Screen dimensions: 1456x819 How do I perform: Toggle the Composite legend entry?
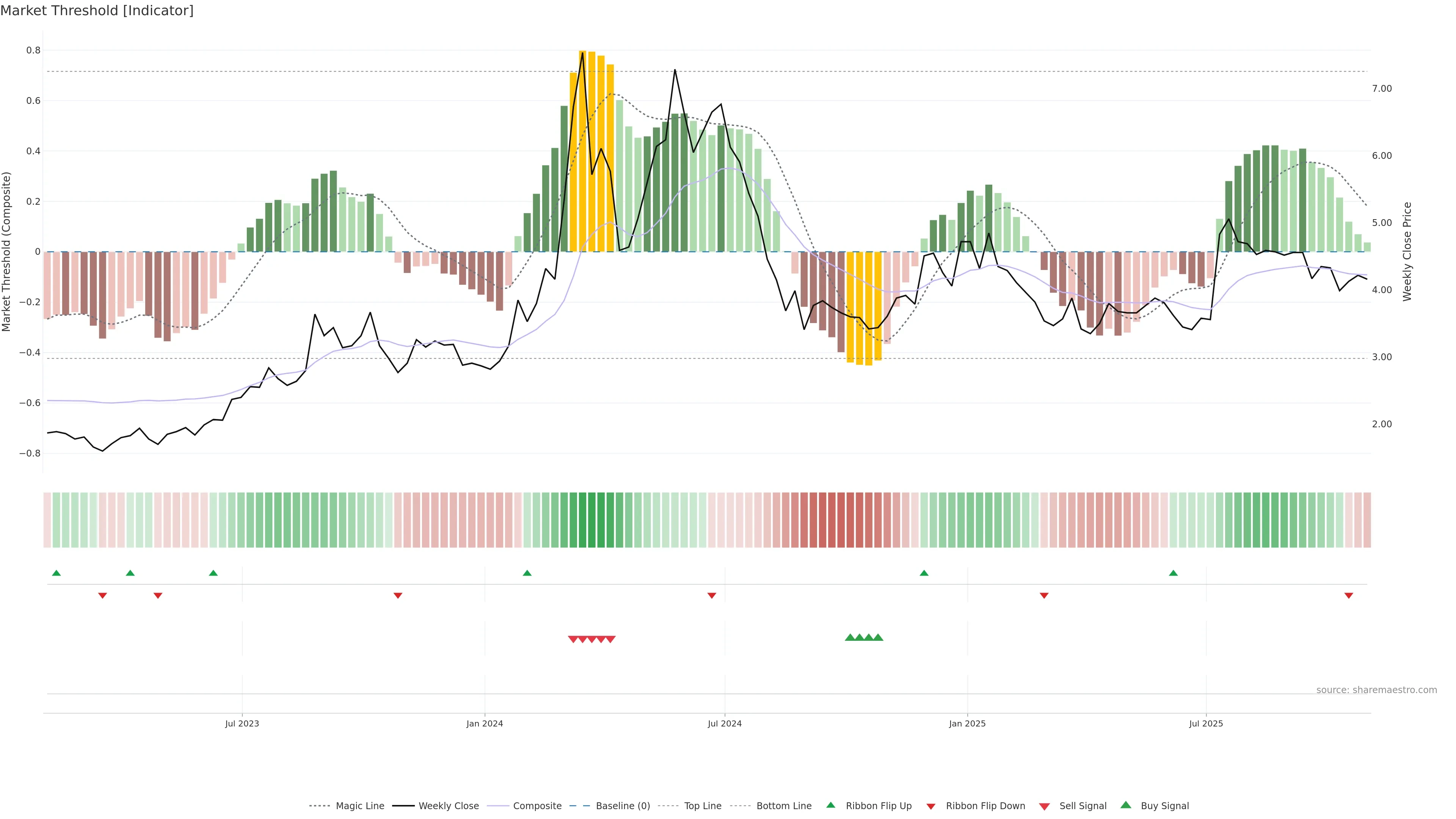pyautogui.click(x=537, y=806)
